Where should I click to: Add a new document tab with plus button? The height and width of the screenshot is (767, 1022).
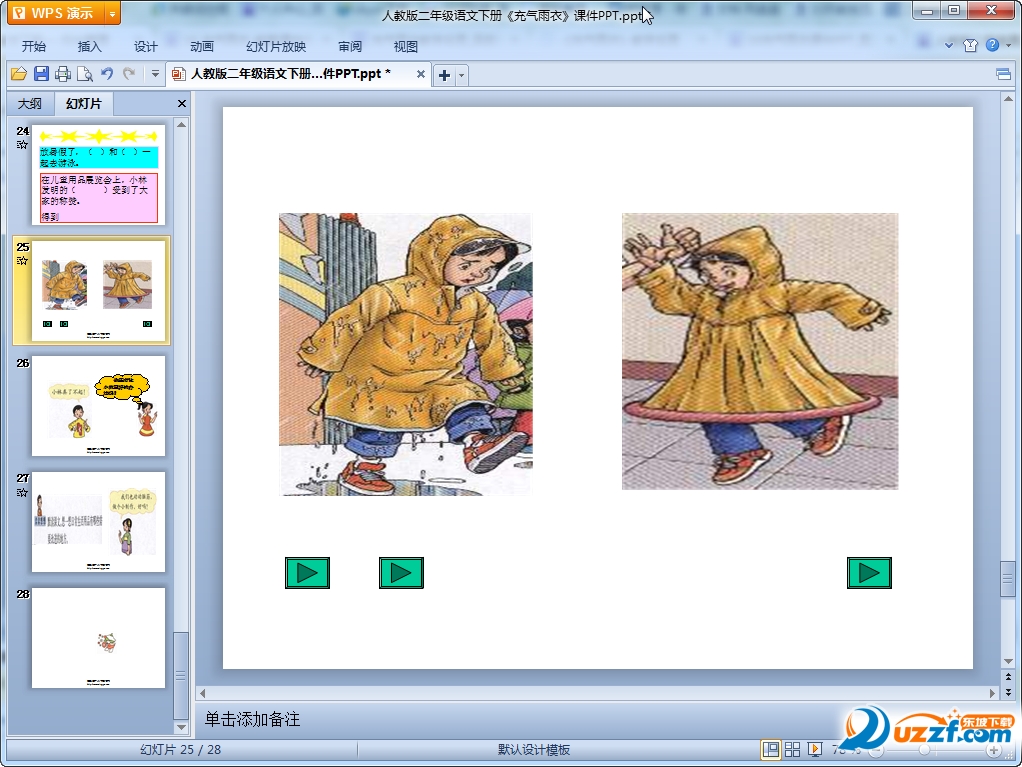[445, 75]
